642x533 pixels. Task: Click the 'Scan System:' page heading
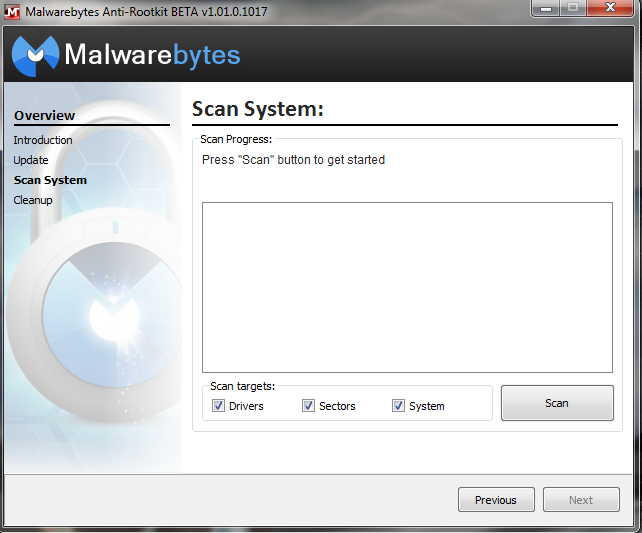pyautogui.click(x=258, y=109)
